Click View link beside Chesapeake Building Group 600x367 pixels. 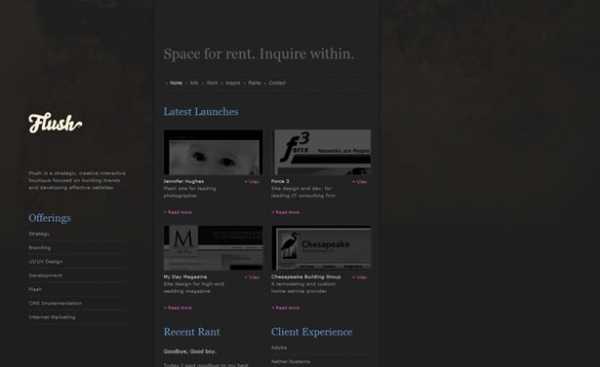[360, 277]
